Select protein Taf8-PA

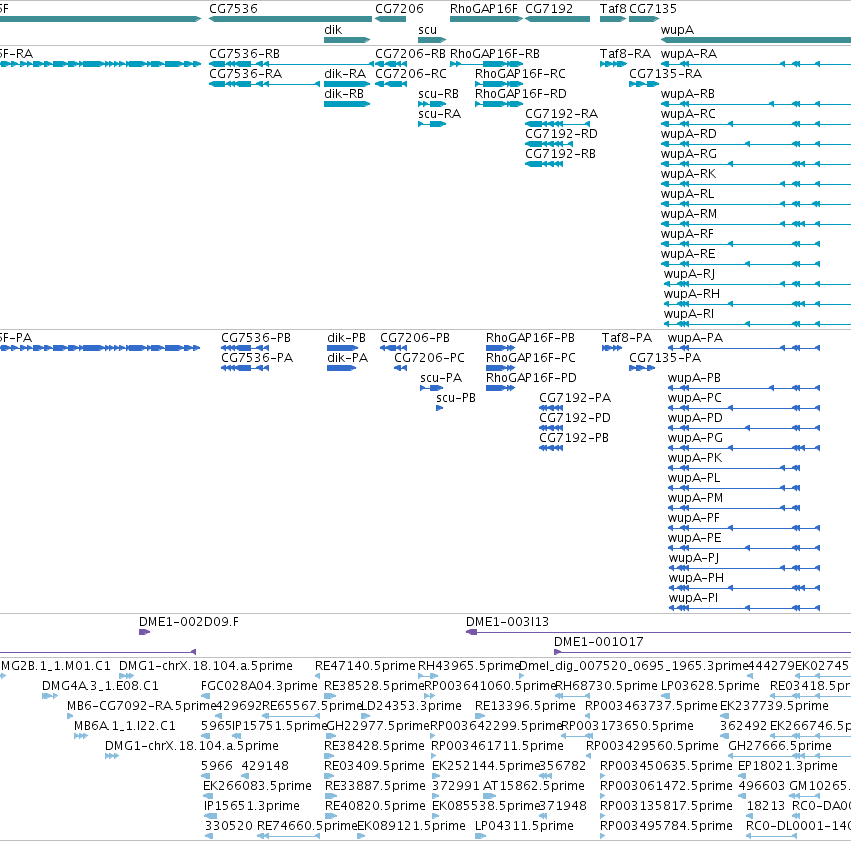pos(612,348)
